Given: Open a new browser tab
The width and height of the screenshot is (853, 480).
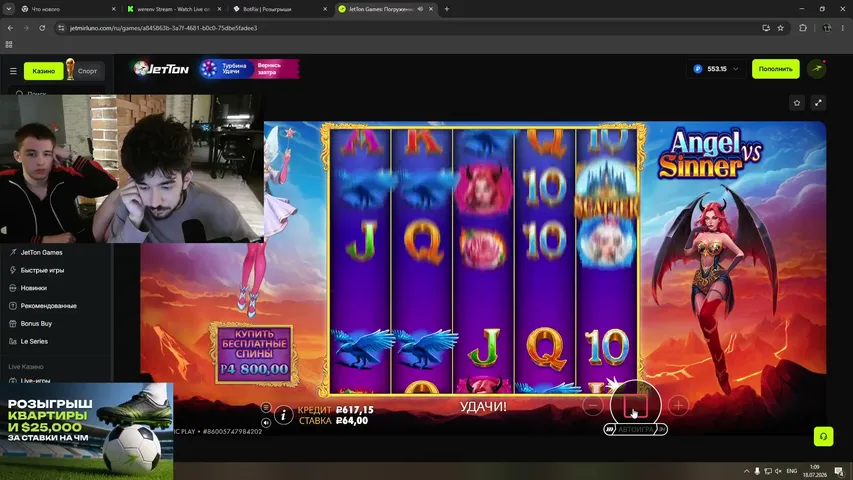Looking at the screenshot, I should 447,9.
